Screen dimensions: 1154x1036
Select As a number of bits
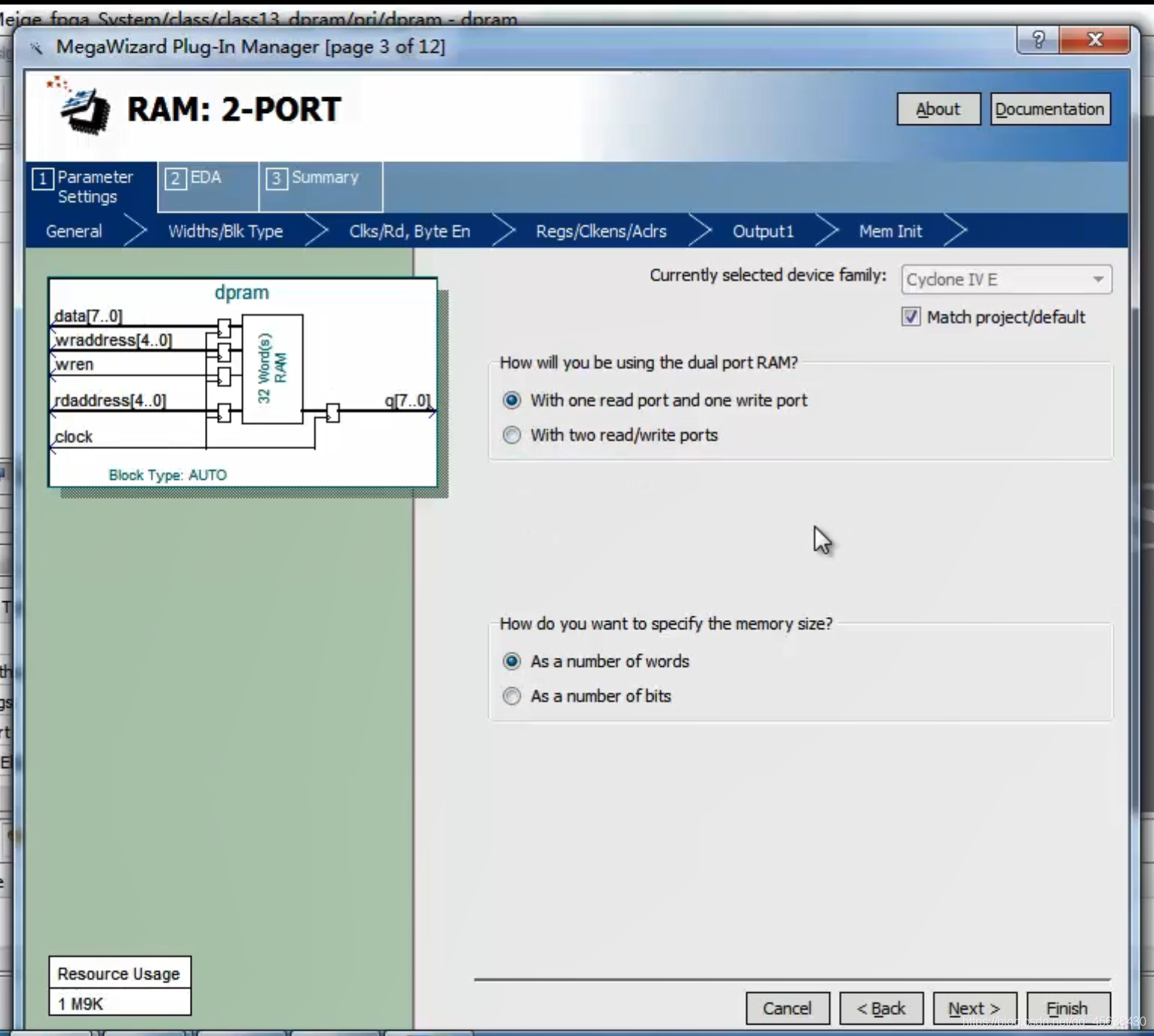[512, 695]
